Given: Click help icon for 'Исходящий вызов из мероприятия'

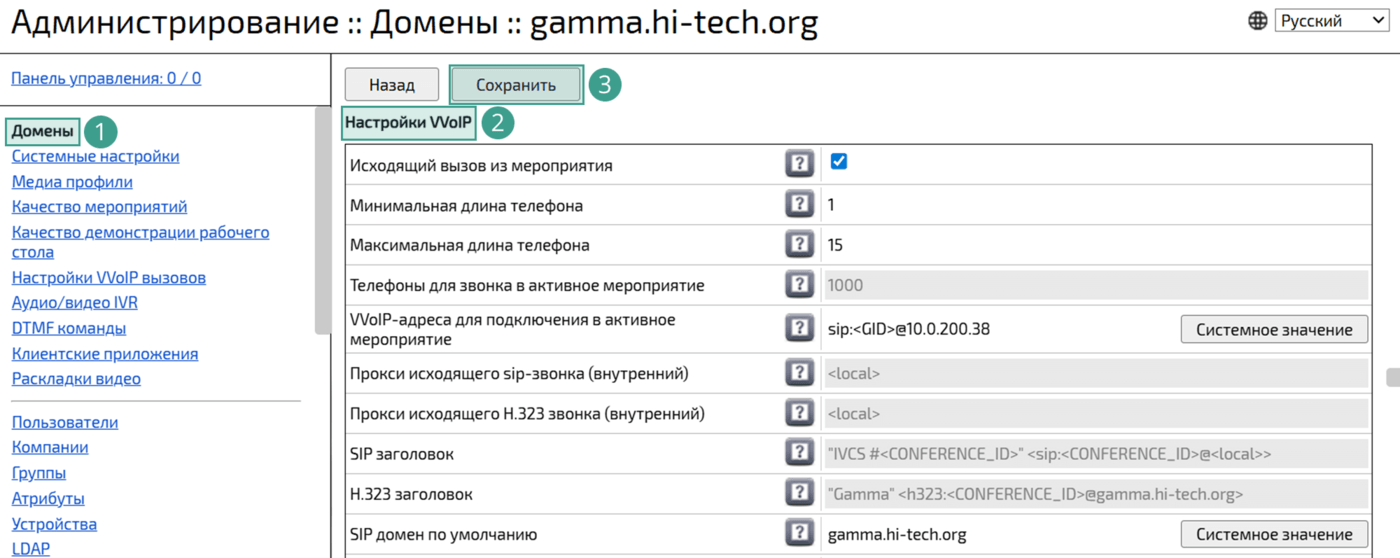Looking at the screenshot, I should 799,164.
